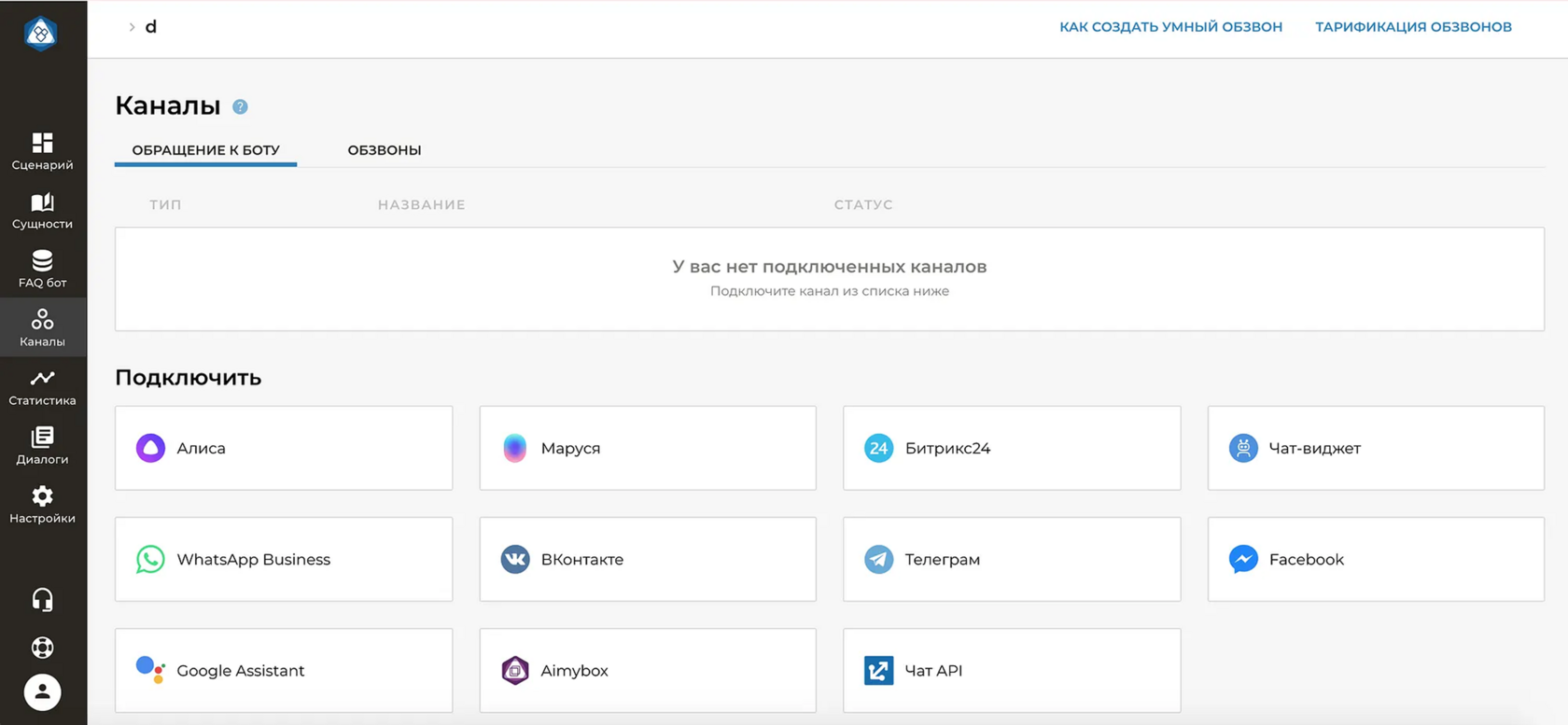1568x725 pixels.
Task: Connect the Чат-виджет channel card
Action: point(1376,448)
